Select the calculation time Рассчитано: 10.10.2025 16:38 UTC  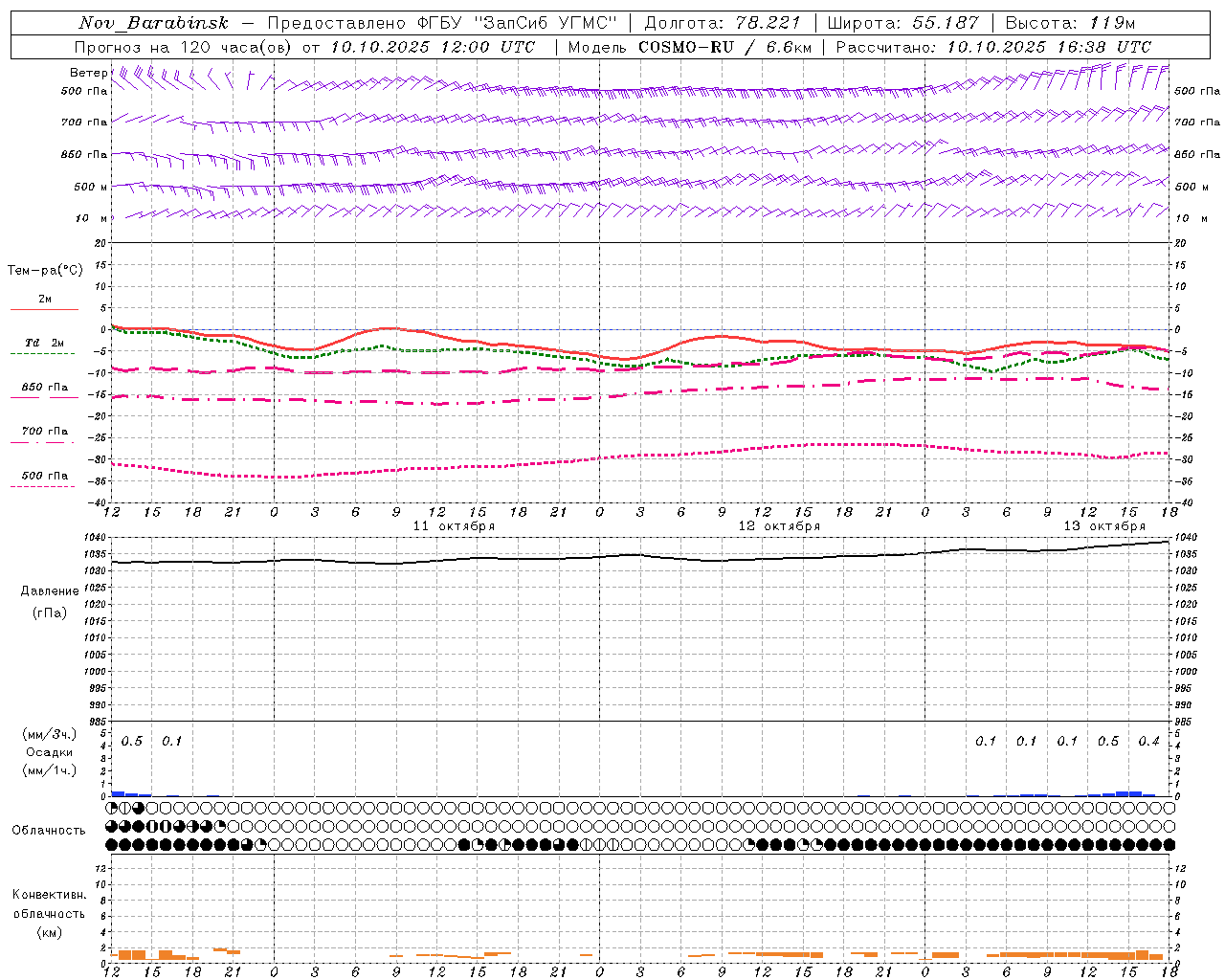click(993, 47)
